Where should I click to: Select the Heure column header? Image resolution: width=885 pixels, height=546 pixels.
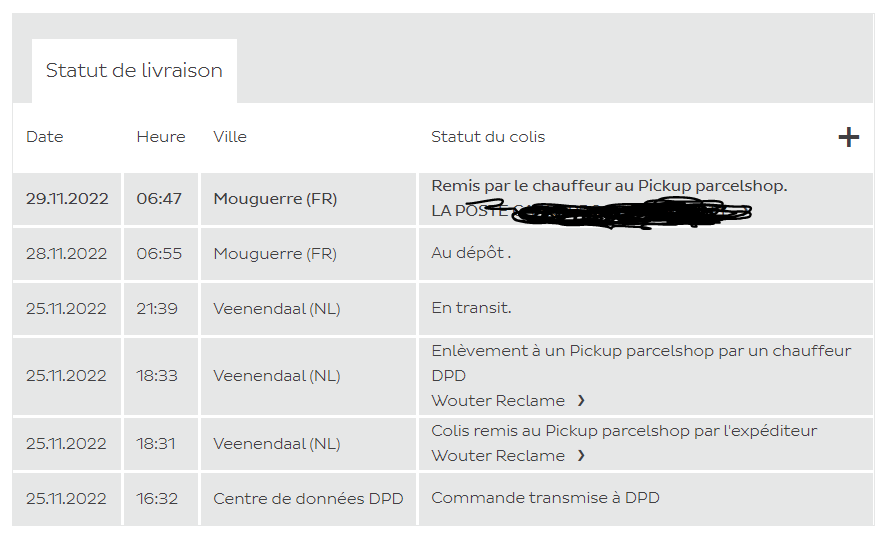pyautogui.click(x=161, y=137)
